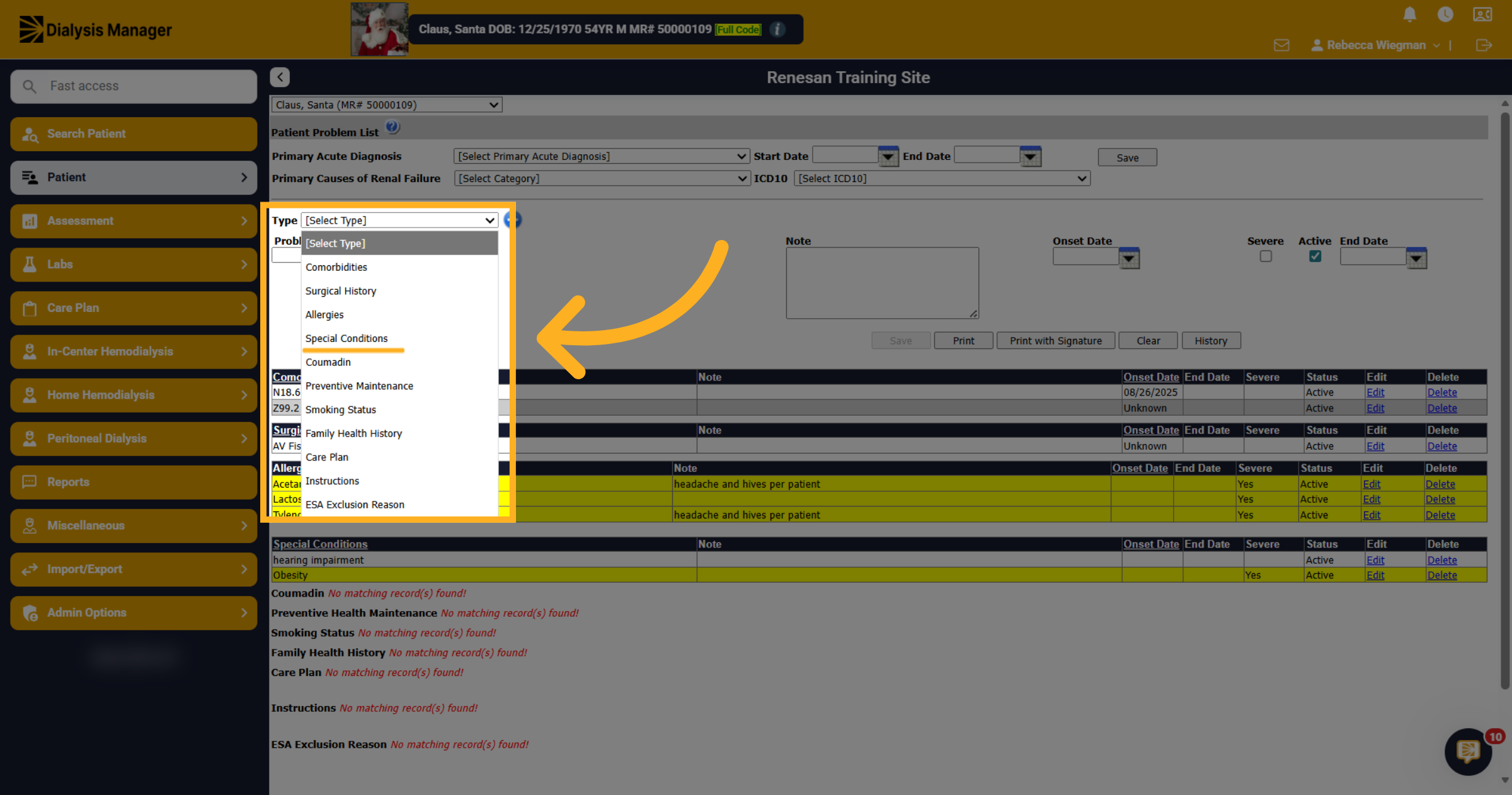The height and width of the screenshot is (795, 1512).
Task: Collapse sidebar with back arrow icon
Action: pos(280,77)
